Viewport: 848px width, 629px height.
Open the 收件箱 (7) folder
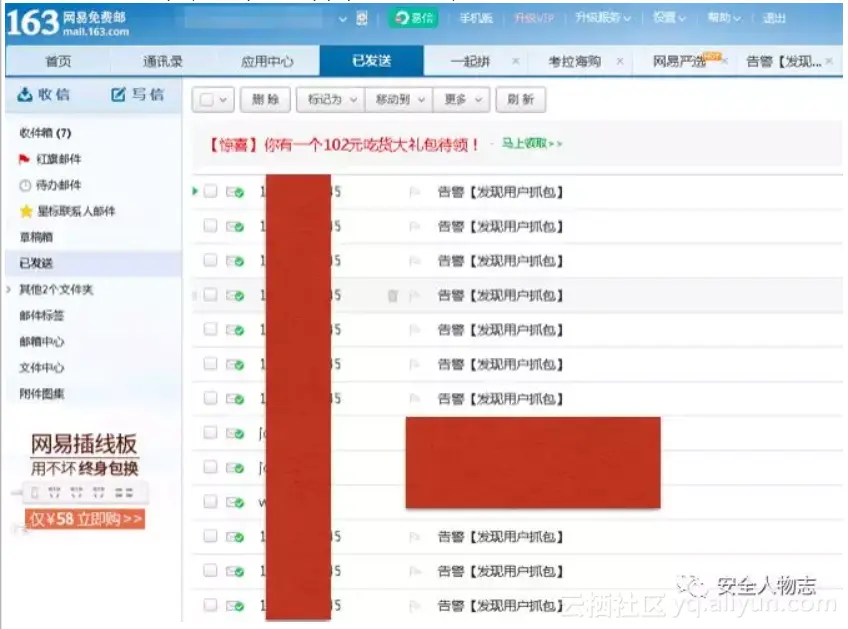pyautogui.click(x=45, y=133)
